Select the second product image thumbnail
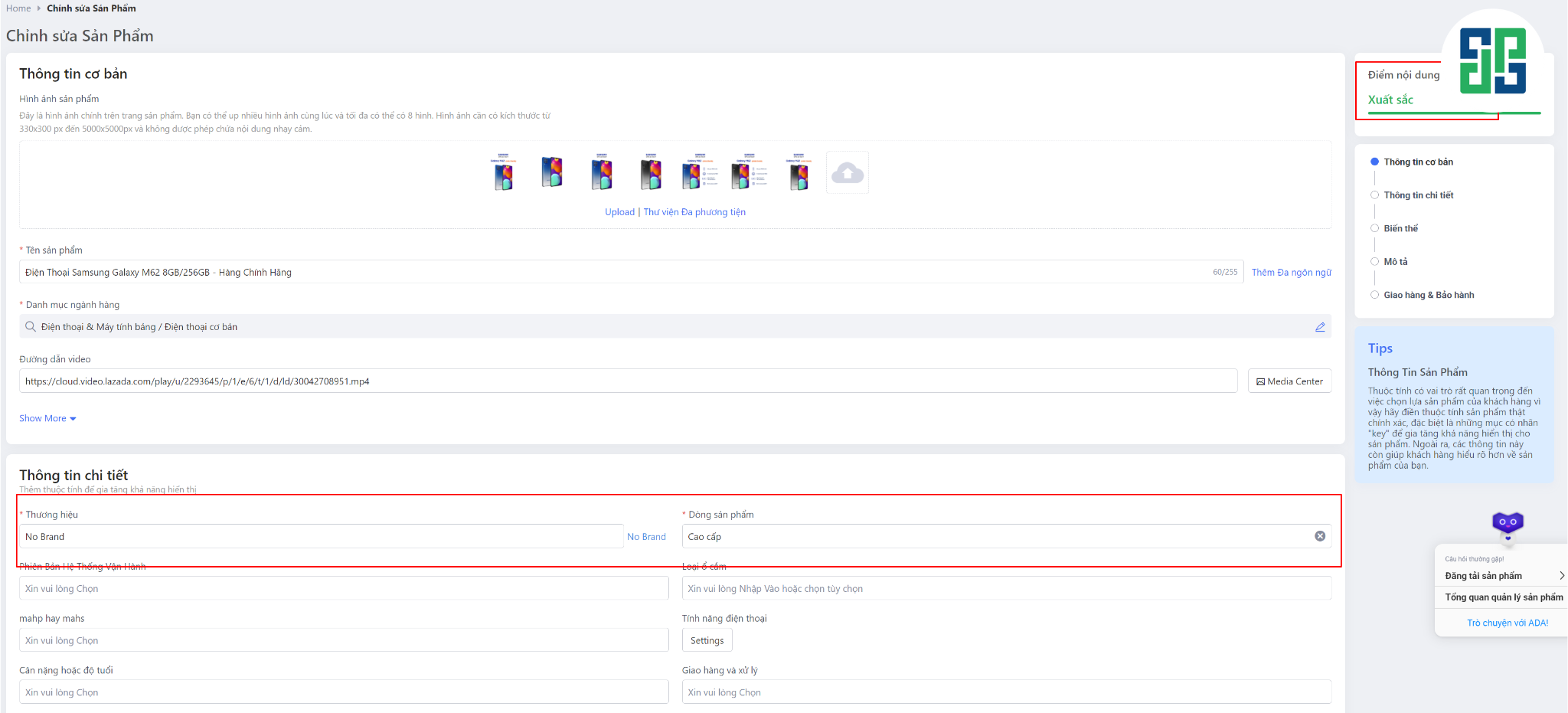 pos(552,172)
